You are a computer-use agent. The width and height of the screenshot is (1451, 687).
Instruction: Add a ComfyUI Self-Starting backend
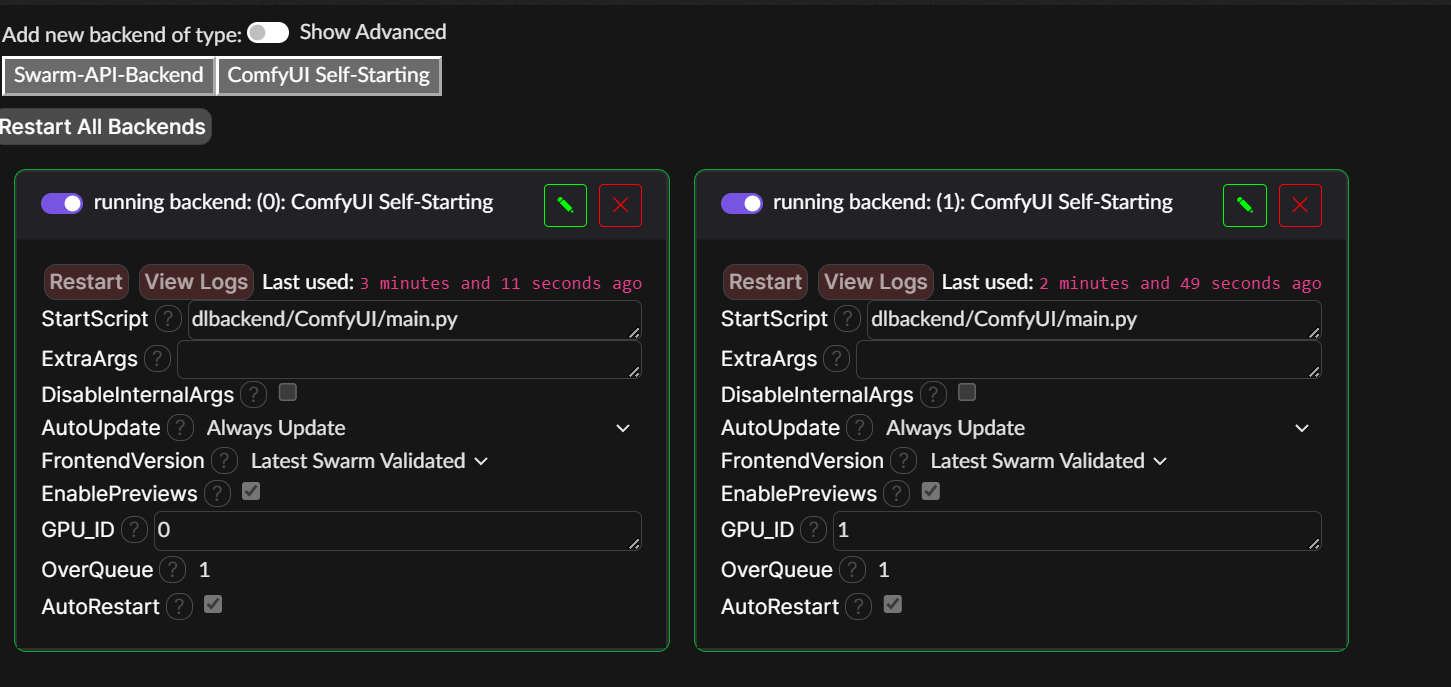click(x=329, y=75)
